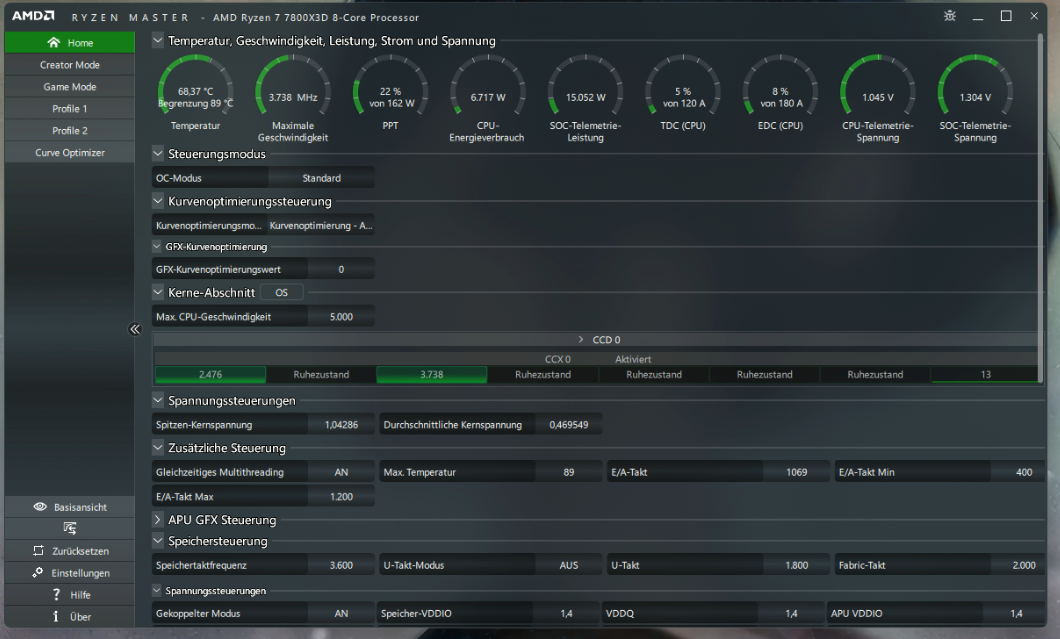This screenshot has width=1060, height=639.
Task: Collapse the main Spannungssteuerungen section
Action: [158, 400]
